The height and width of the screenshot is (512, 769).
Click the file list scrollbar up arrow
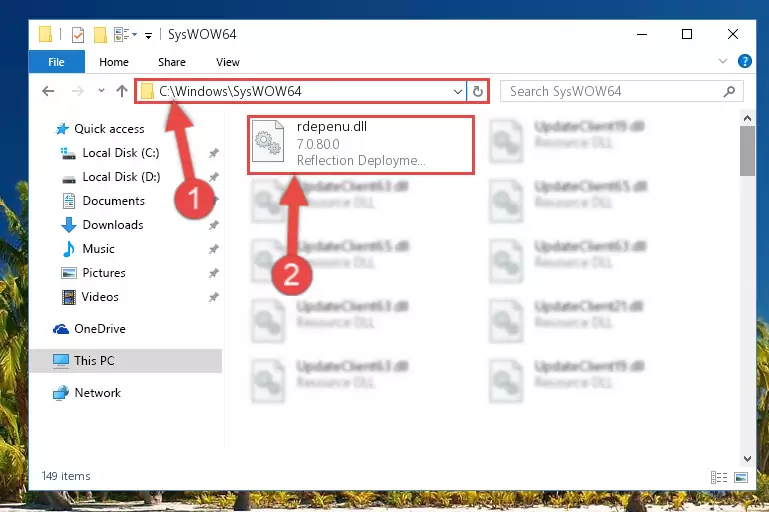click(747, 118)
